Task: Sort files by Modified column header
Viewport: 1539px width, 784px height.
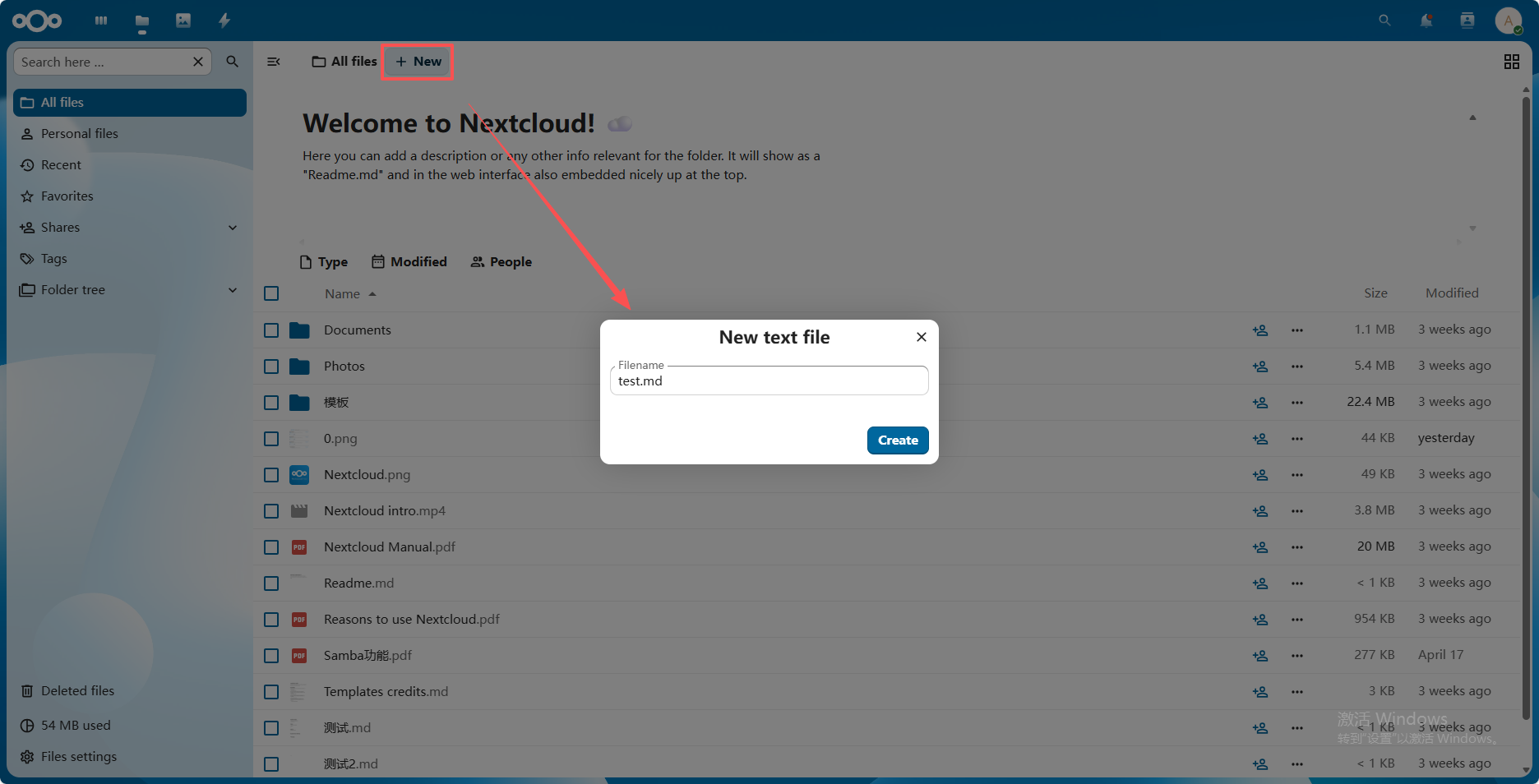Action: click(1452, 293)
